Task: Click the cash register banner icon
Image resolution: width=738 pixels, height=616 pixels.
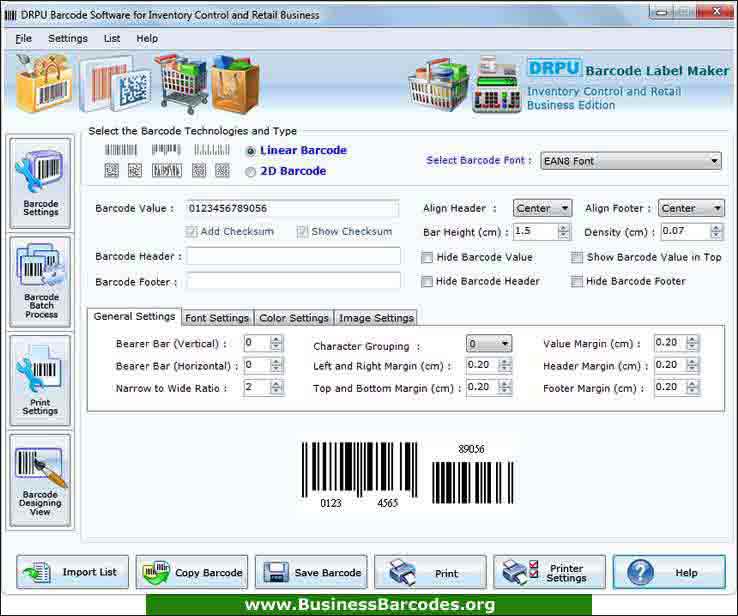Action: pyautogui.click(x=497, y=85)
